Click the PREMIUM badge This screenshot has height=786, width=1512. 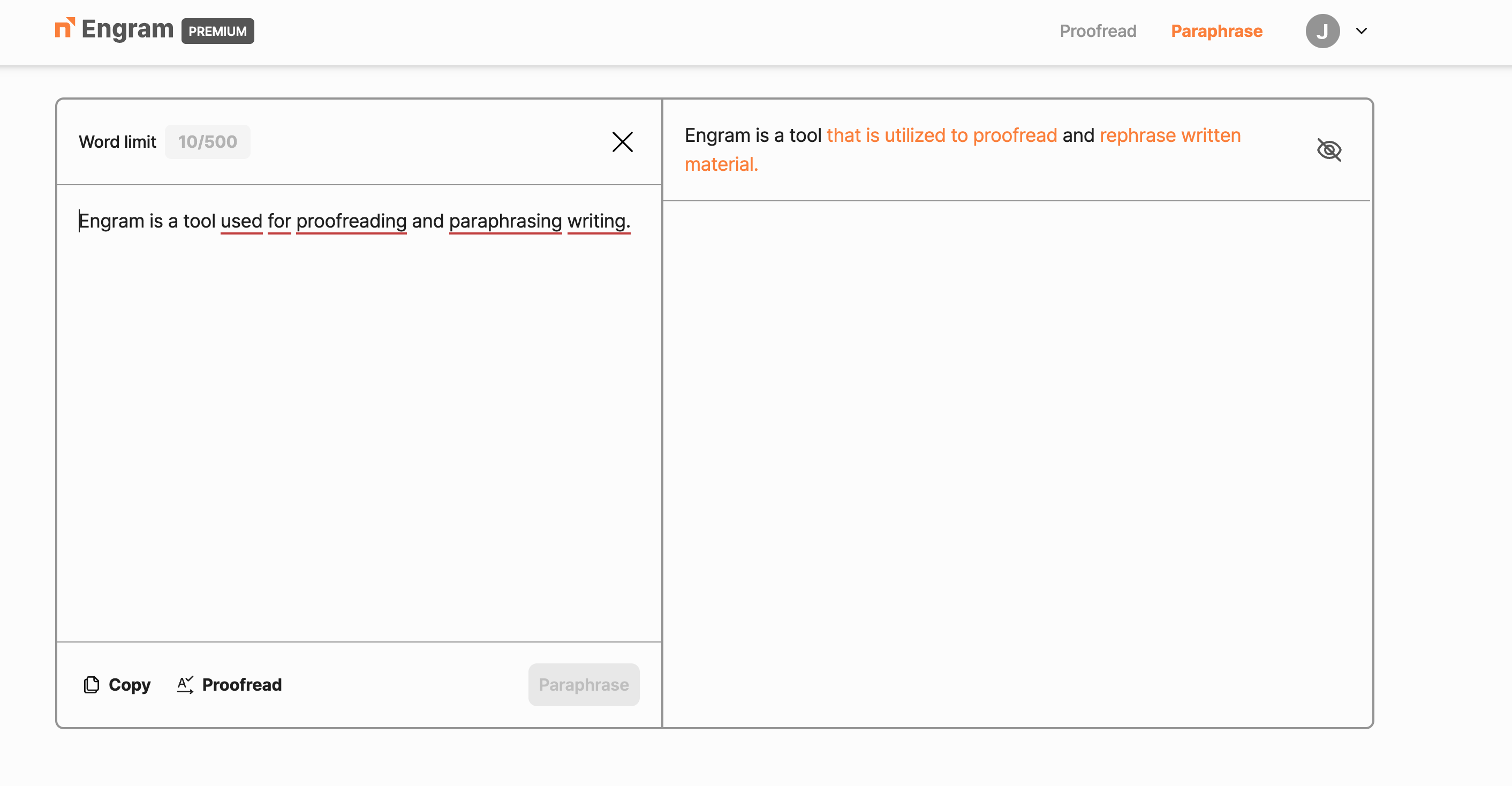[217, 31]
